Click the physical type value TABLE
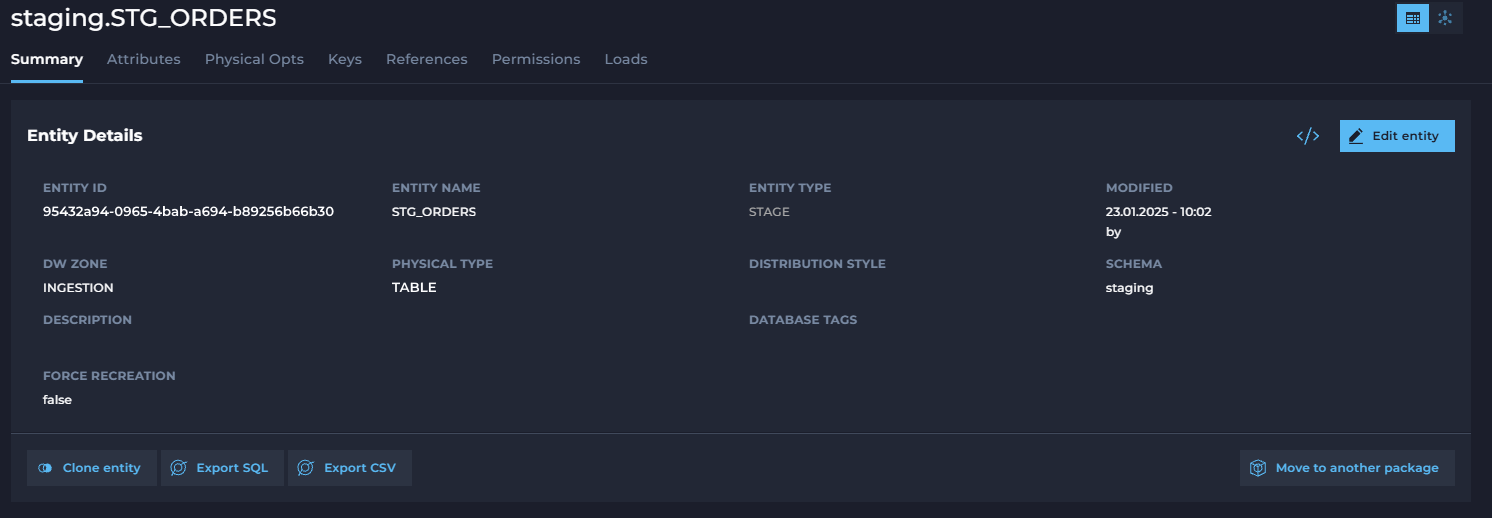The image size is (1492, 518). point(414,287)
